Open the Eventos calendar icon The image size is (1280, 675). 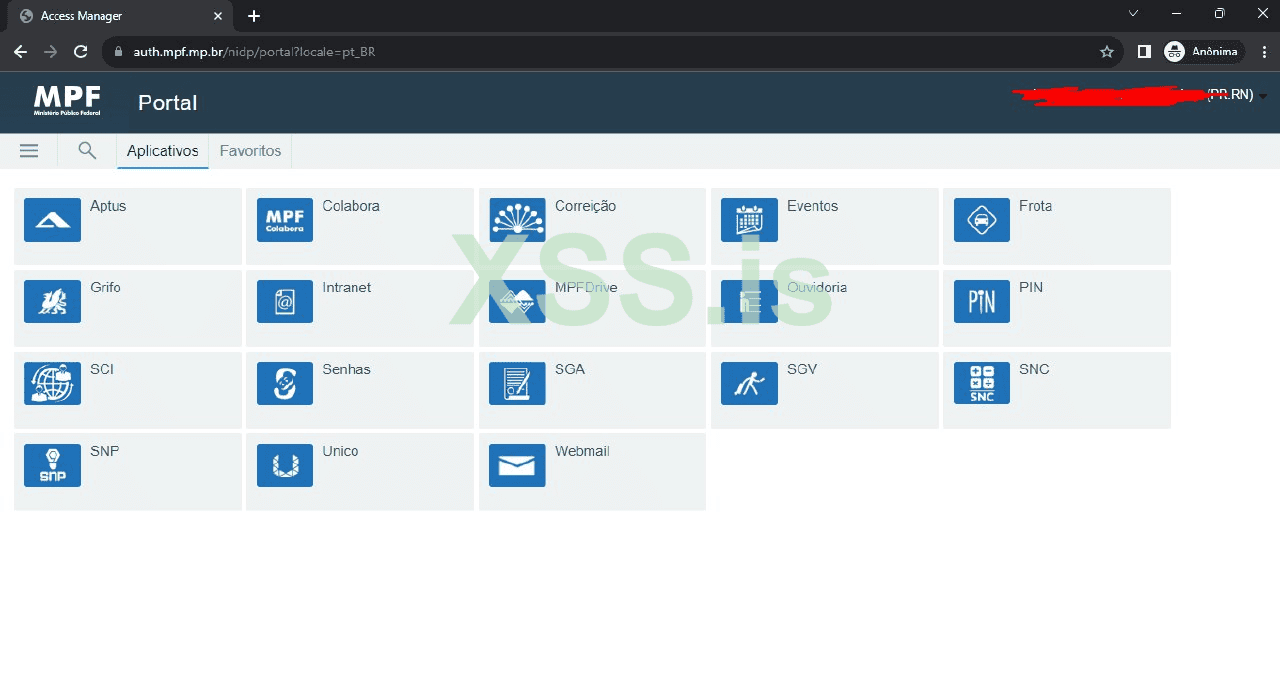tap(749, 220)
